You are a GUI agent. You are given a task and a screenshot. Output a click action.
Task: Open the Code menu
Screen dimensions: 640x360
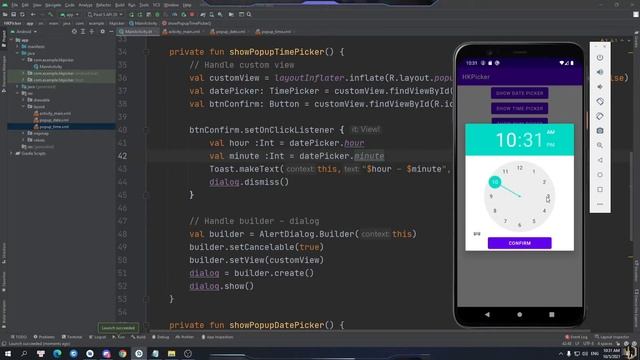click(70, 5)
